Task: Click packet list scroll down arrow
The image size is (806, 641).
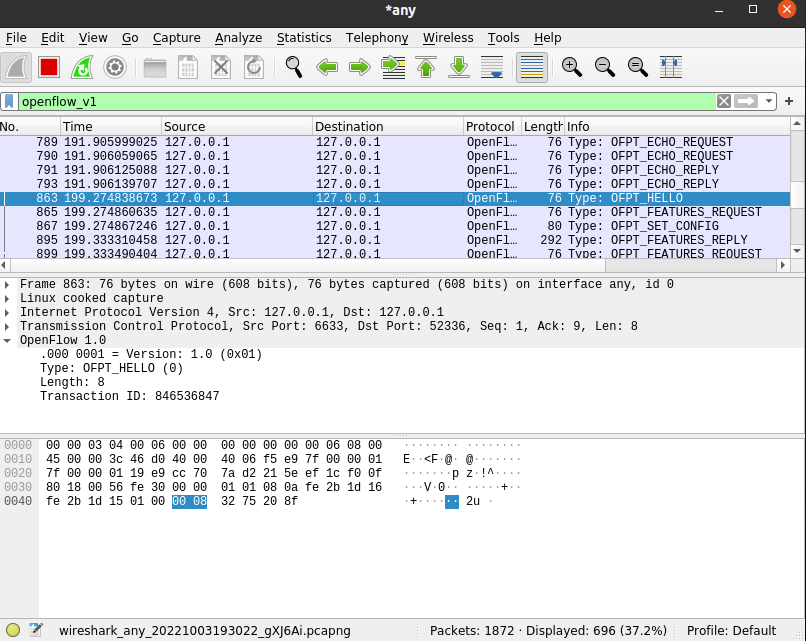Action: coord(797,251)
